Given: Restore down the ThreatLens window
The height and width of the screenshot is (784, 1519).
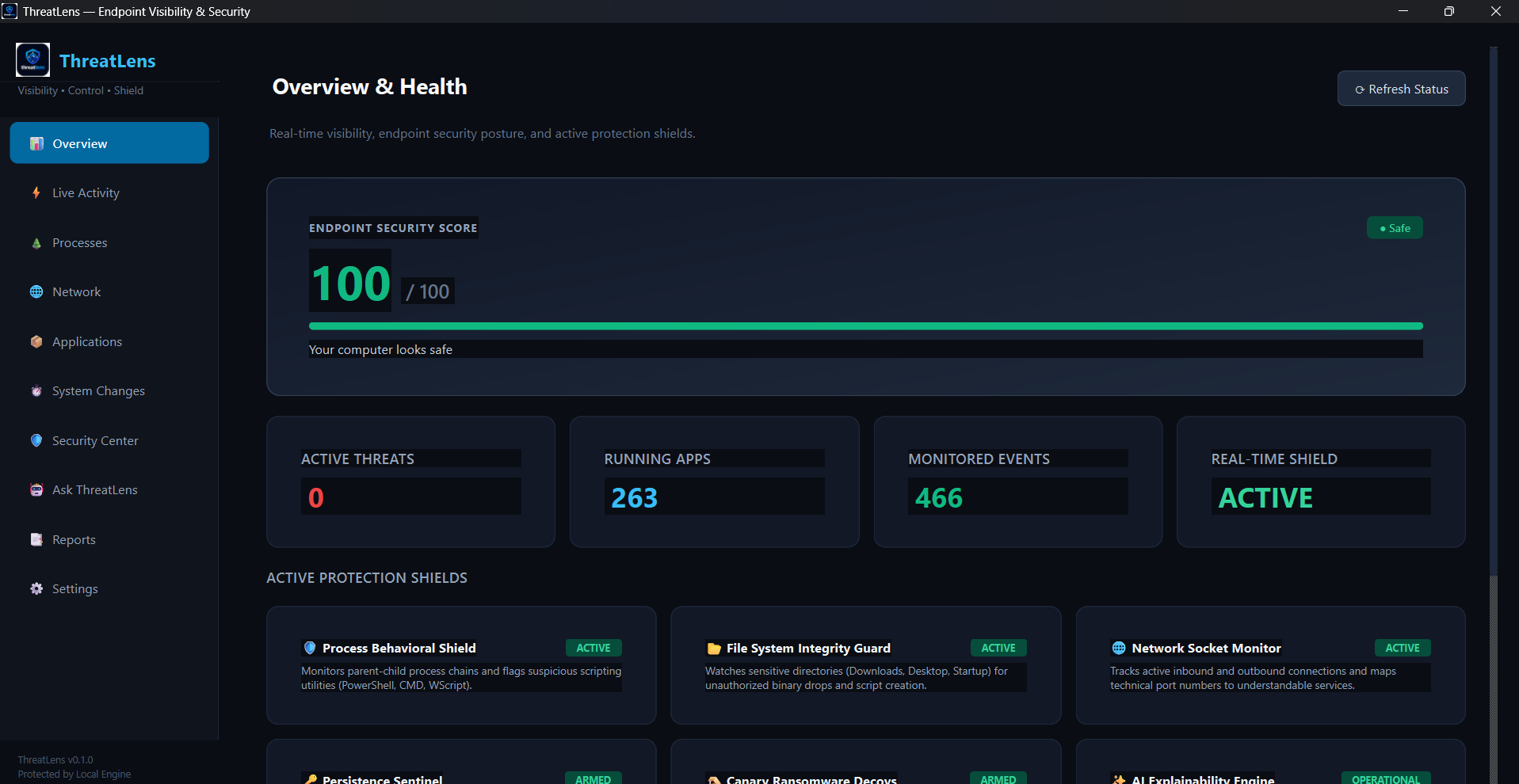Looking at the screenshot, I should (1449, 11).
